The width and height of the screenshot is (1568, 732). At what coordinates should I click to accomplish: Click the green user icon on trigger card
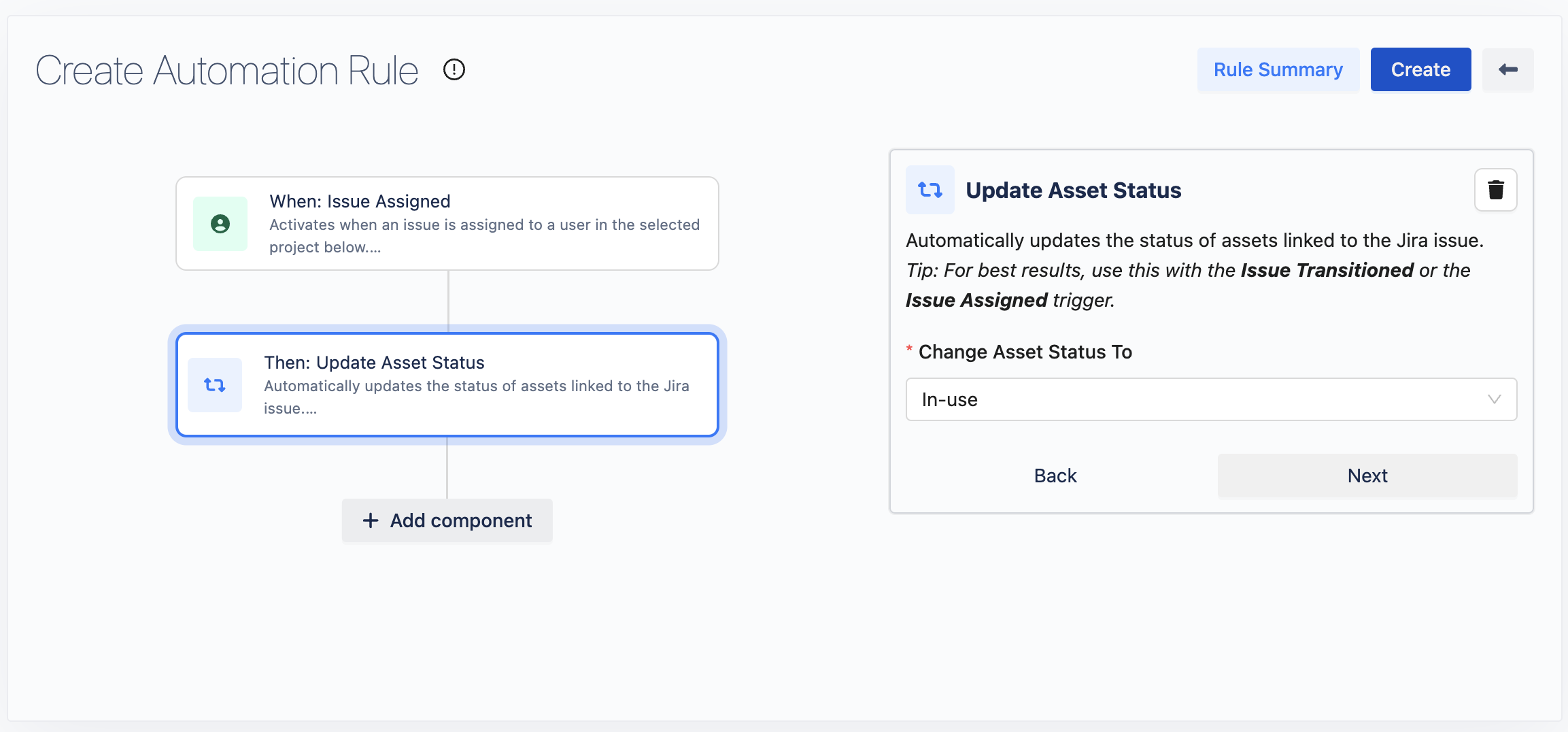click(x=220, y=224)
